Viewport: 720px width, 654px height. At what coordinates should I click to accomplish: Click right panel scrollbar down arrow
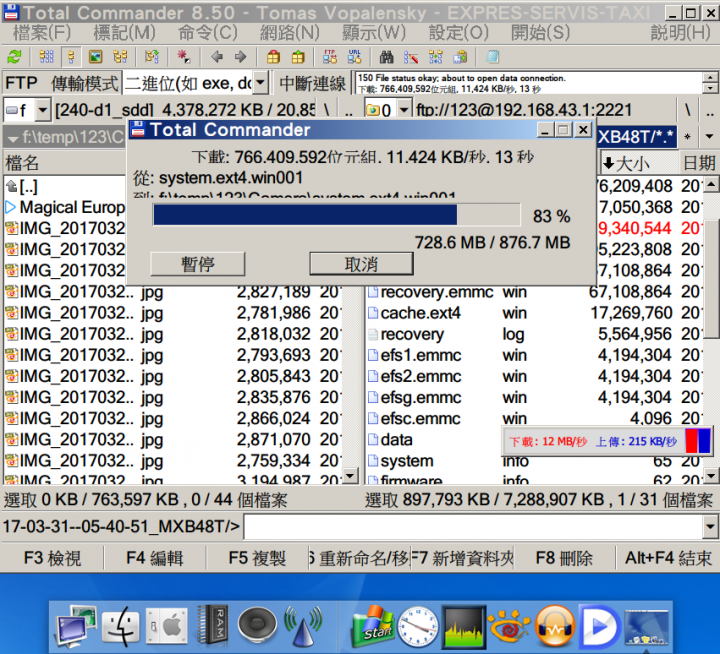click(x=711, y=476)
